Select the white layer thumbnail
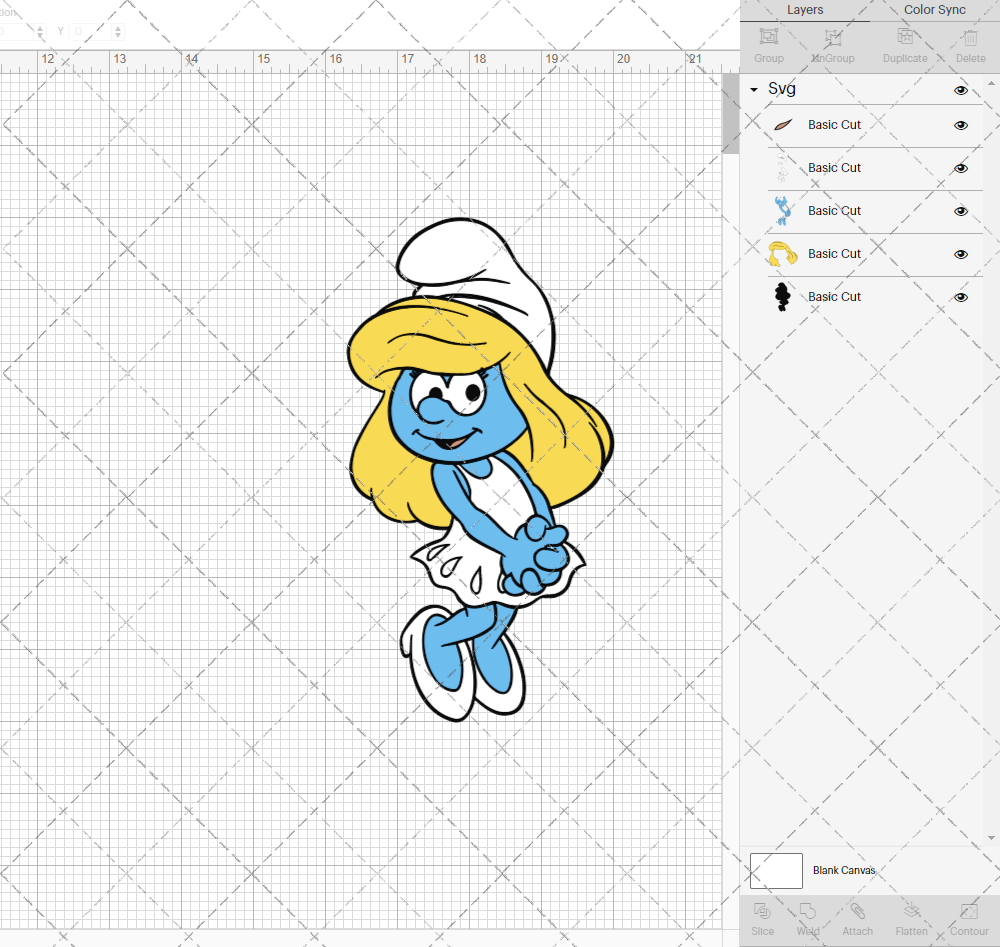The image size is (1000, 947). (x=783, y=168)
